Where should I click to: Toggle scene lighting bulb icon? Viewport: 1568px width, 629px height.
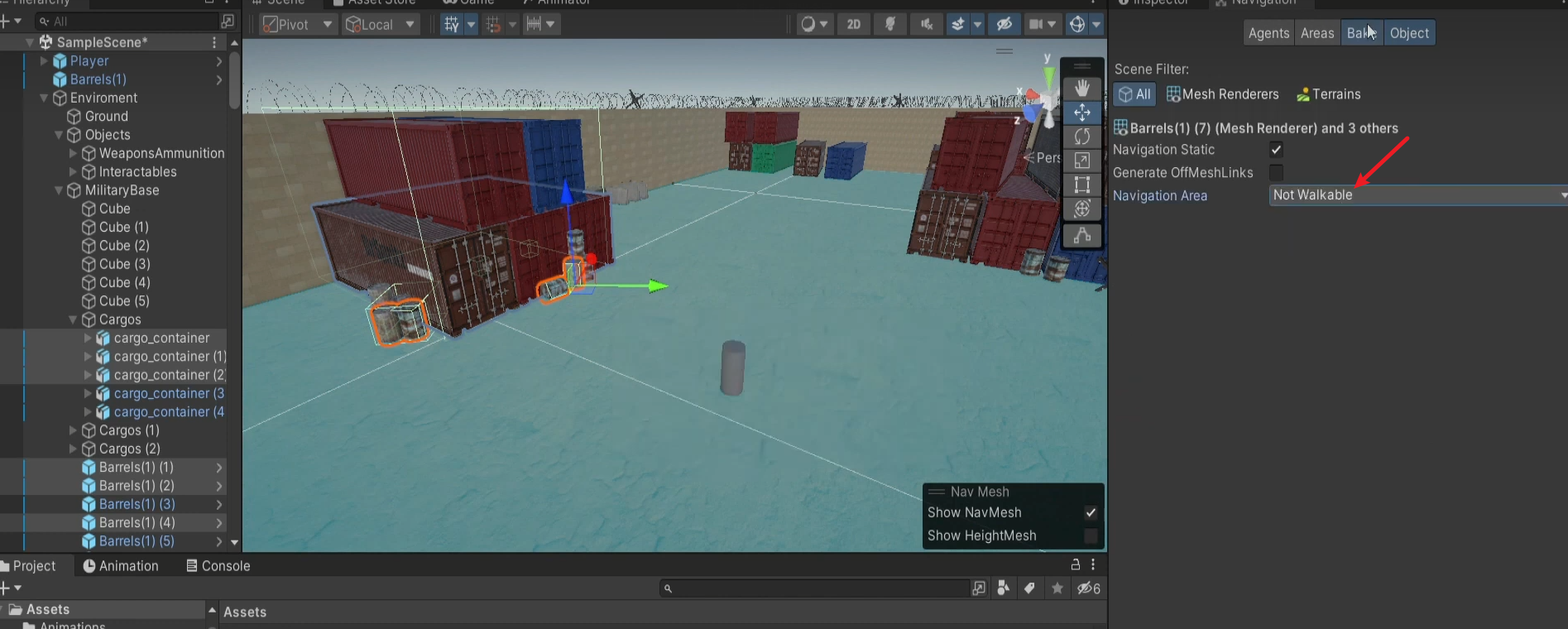click(x=890, y=24)
